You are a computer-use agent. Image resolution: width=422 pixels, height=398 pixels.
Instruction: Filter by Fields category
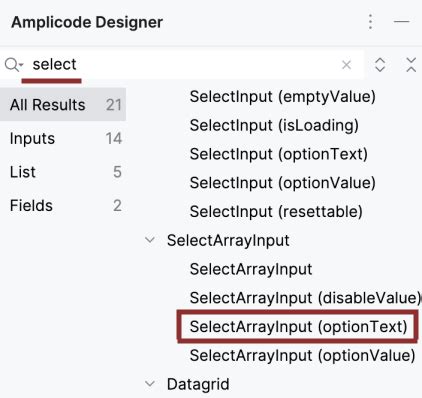(x=63, y=205)
